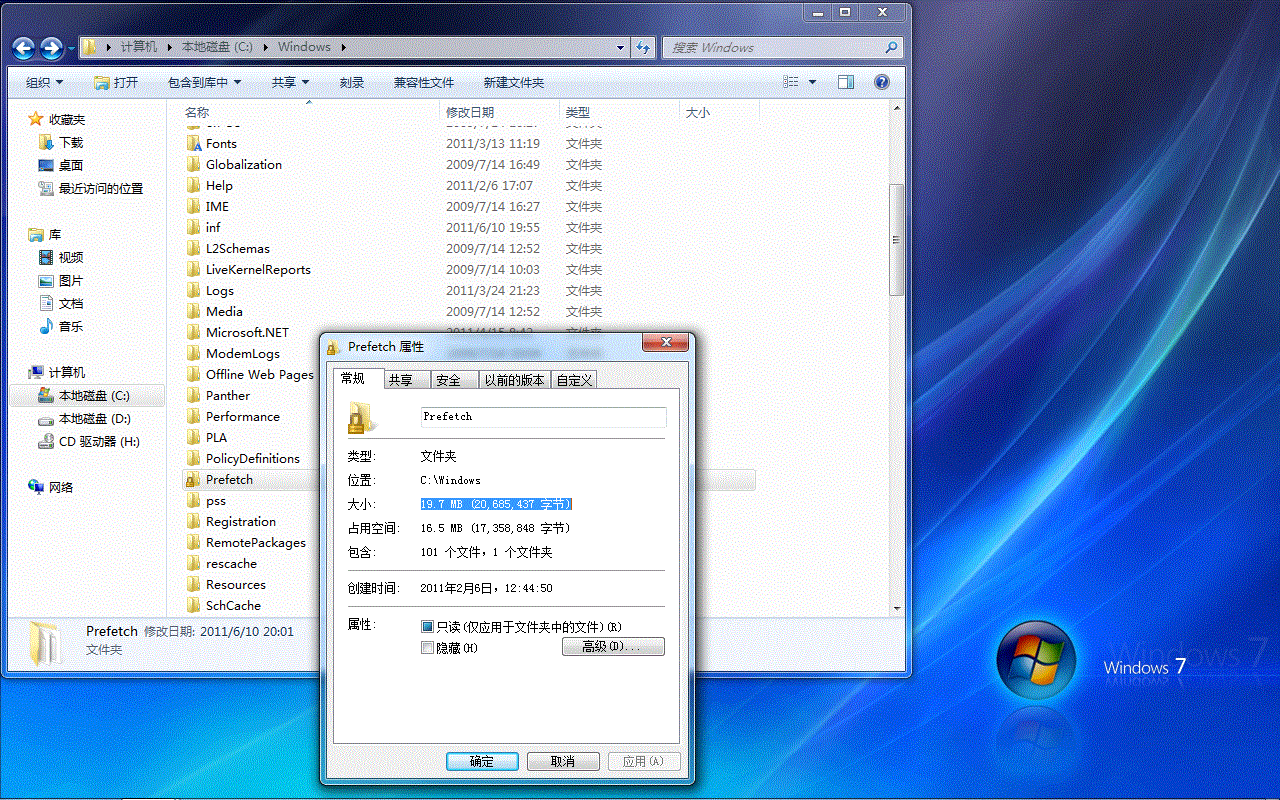Select the 图片 library icon
This screenshot has width=1280, height=800.
45,280
